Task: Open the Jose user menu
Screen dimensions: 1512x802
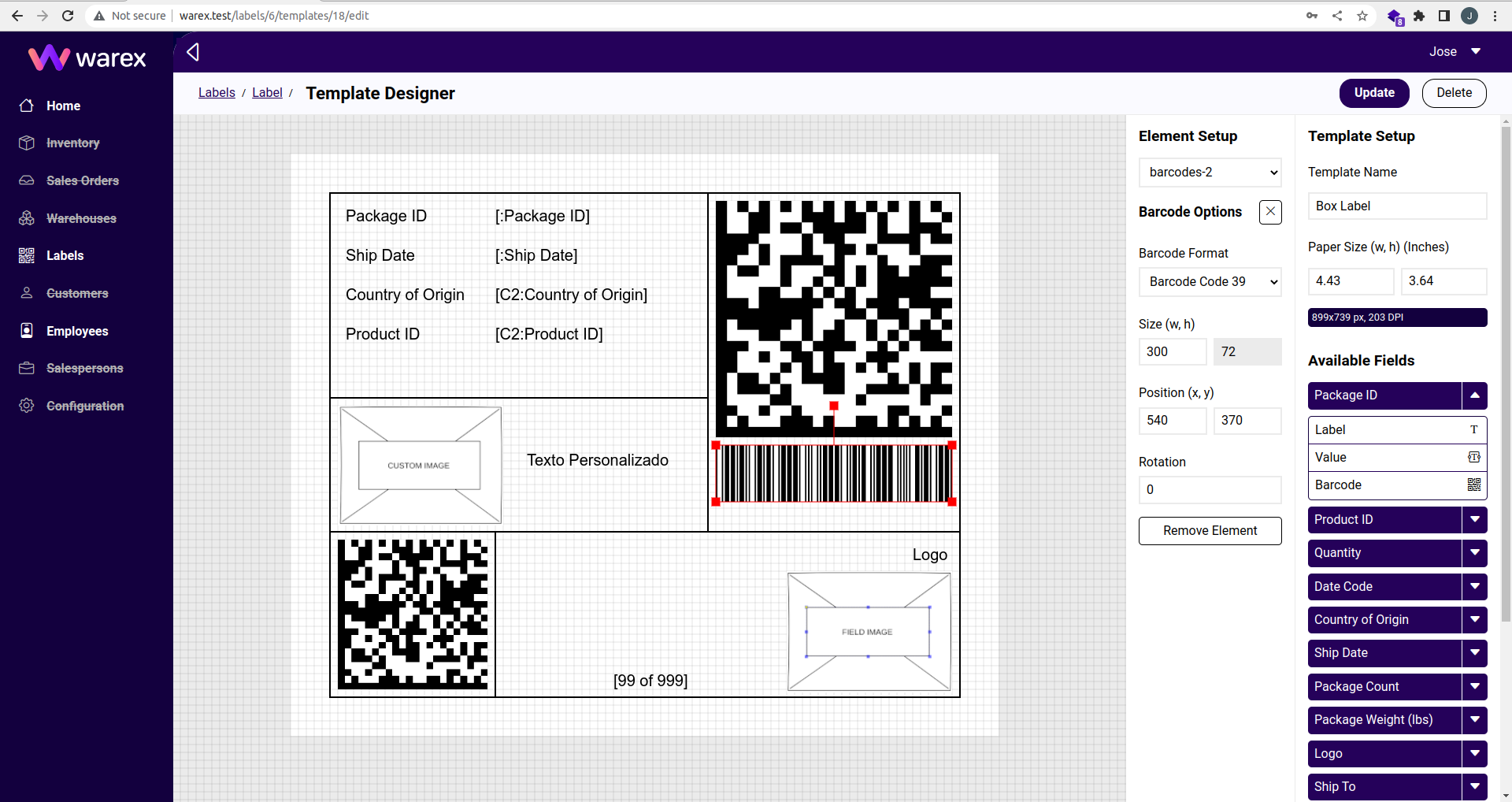Action: (1455, 52)
